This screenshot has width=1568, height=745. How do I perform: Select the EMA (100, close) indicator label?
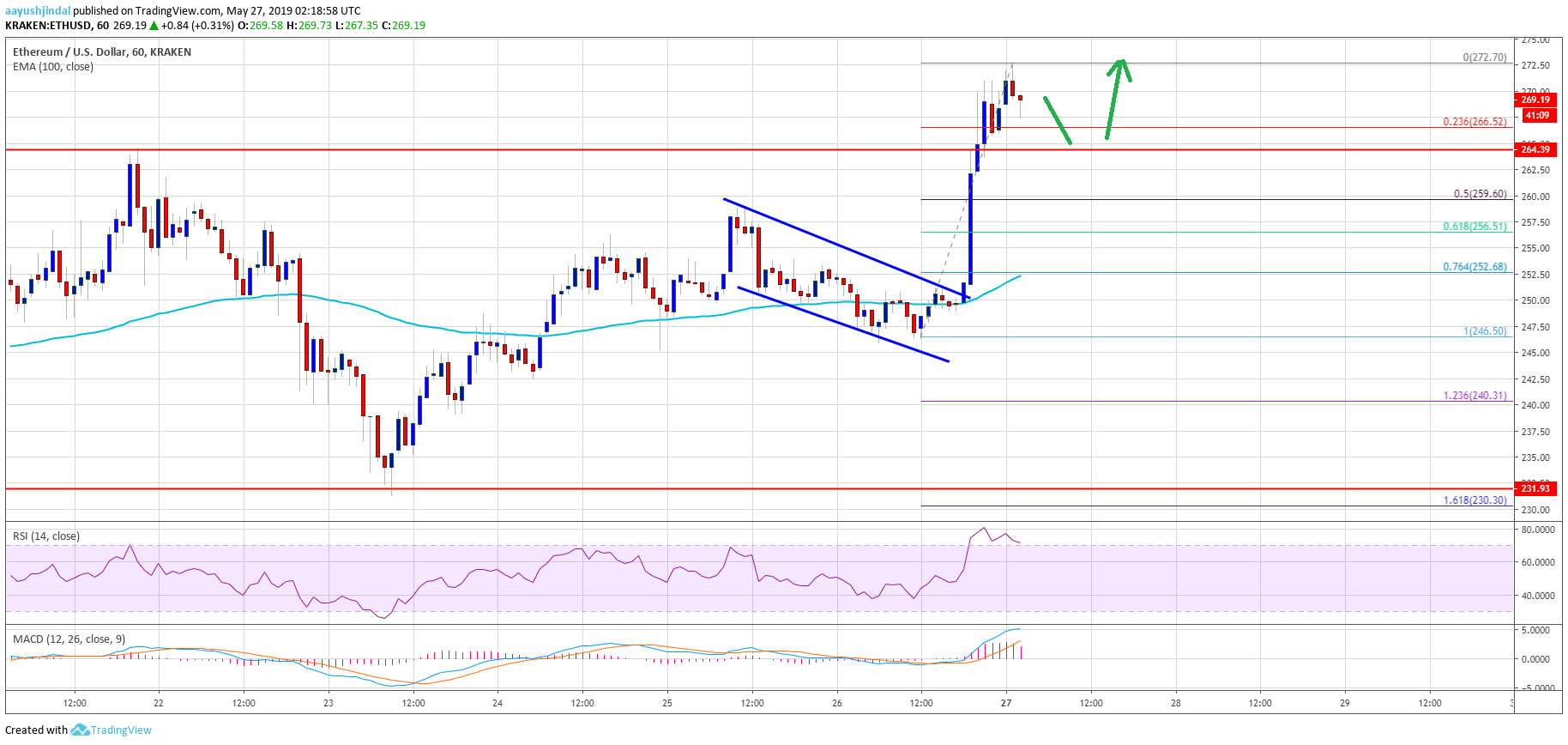click(53, 67)
